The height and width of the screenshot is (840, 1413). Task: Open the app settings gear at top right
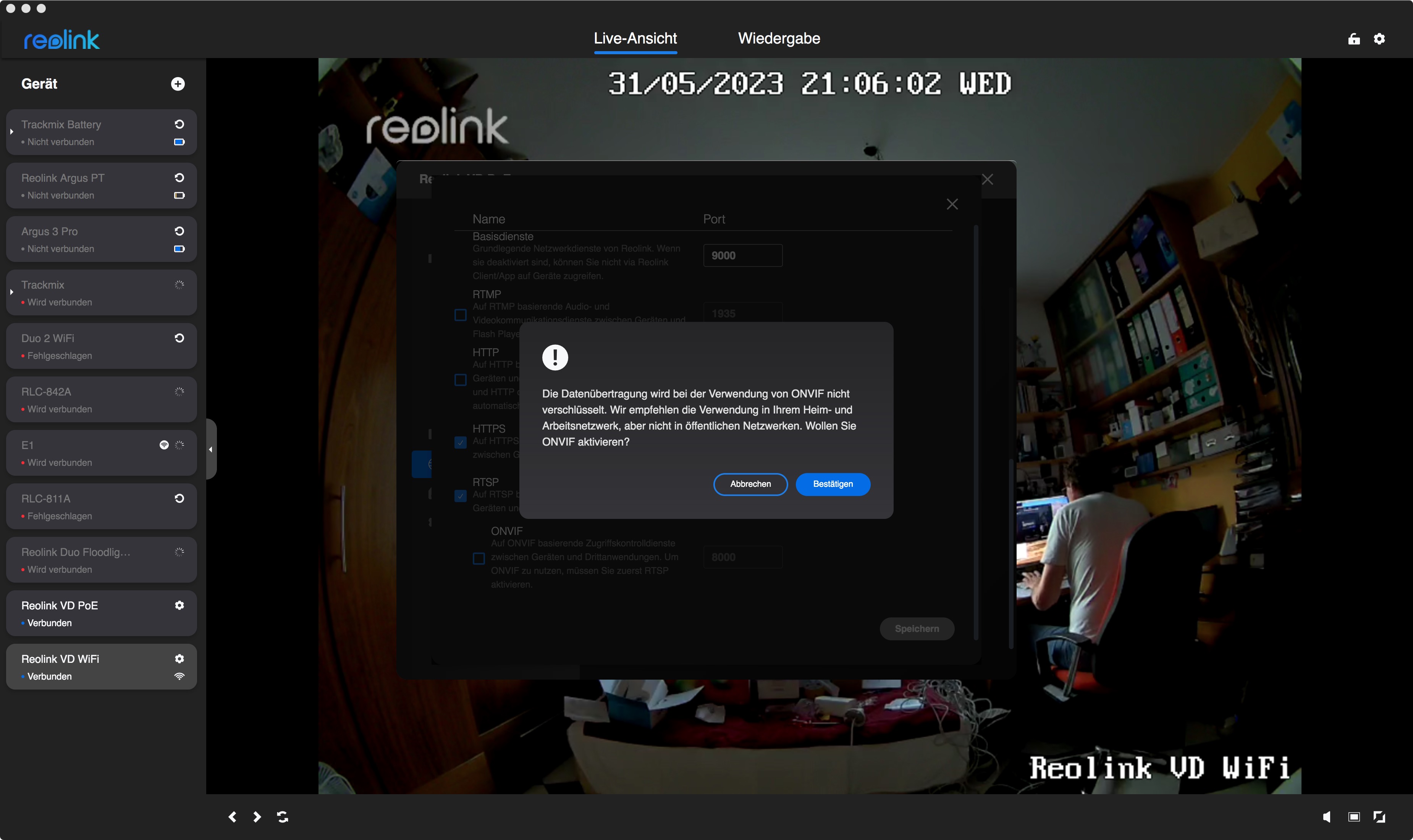coord(1380,39)
